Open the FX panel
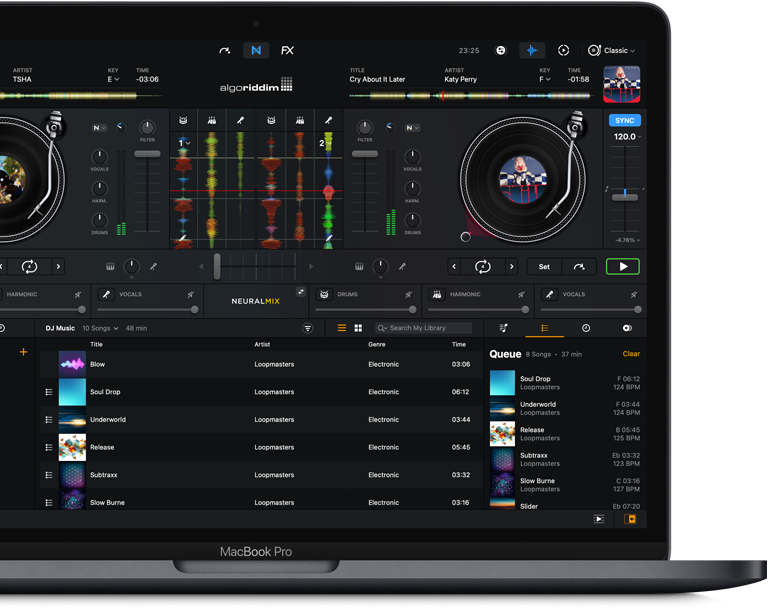The height and width of the screenshot is (609, 768). click(287, 50)
